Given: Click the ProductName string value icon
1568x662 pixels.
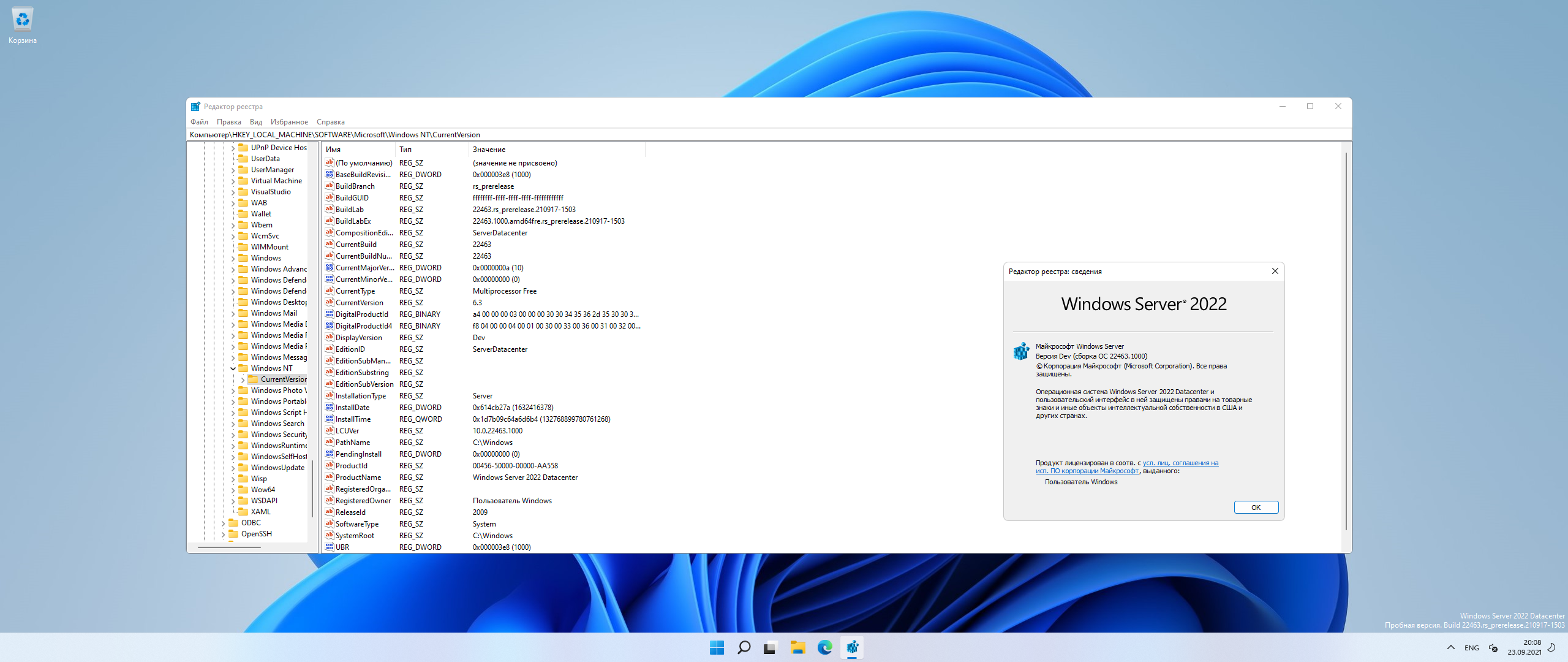Looking at the screenshot, I should 330,477.
